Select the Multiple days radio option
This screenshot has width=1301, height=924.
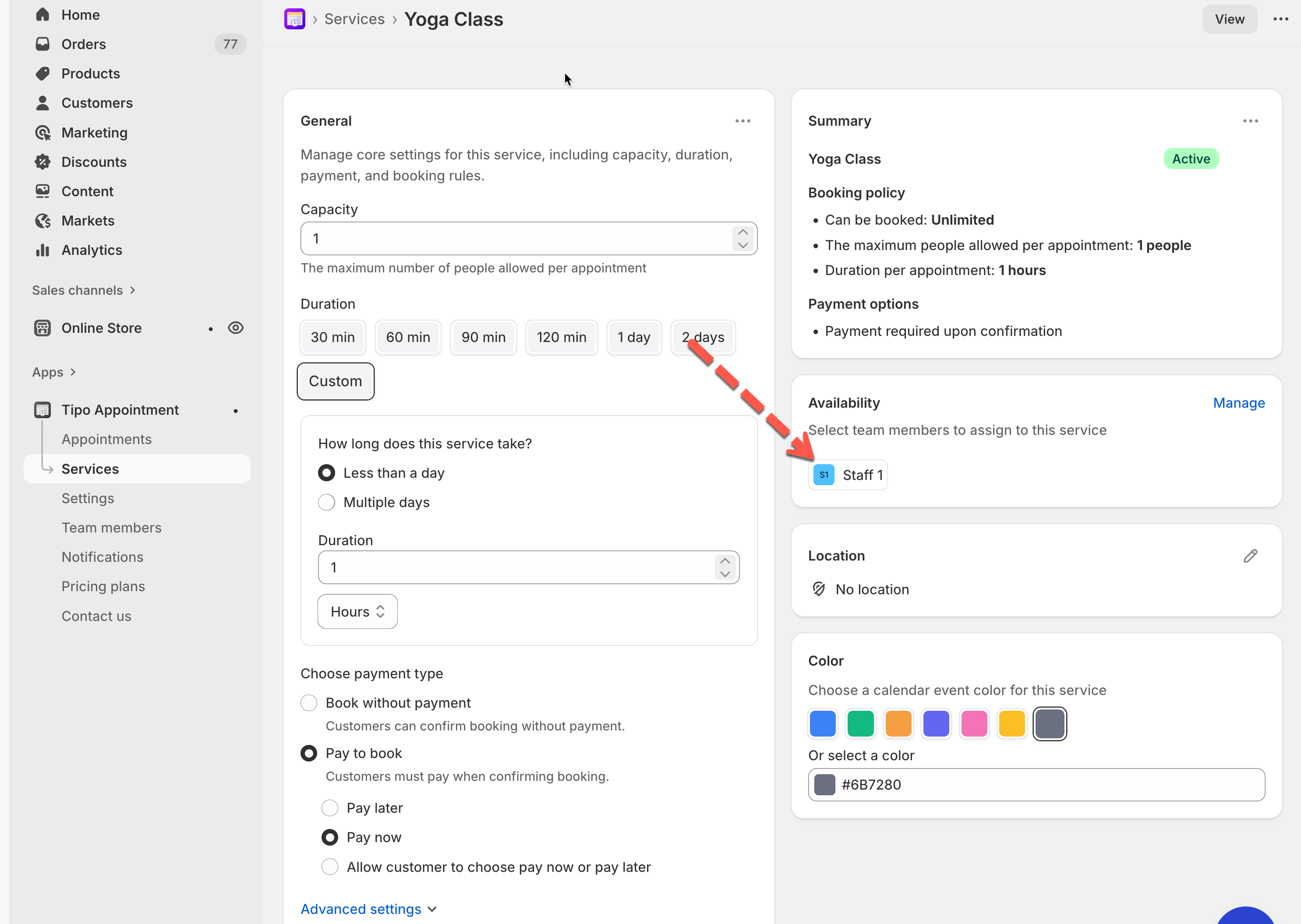(x=326, y=502)
